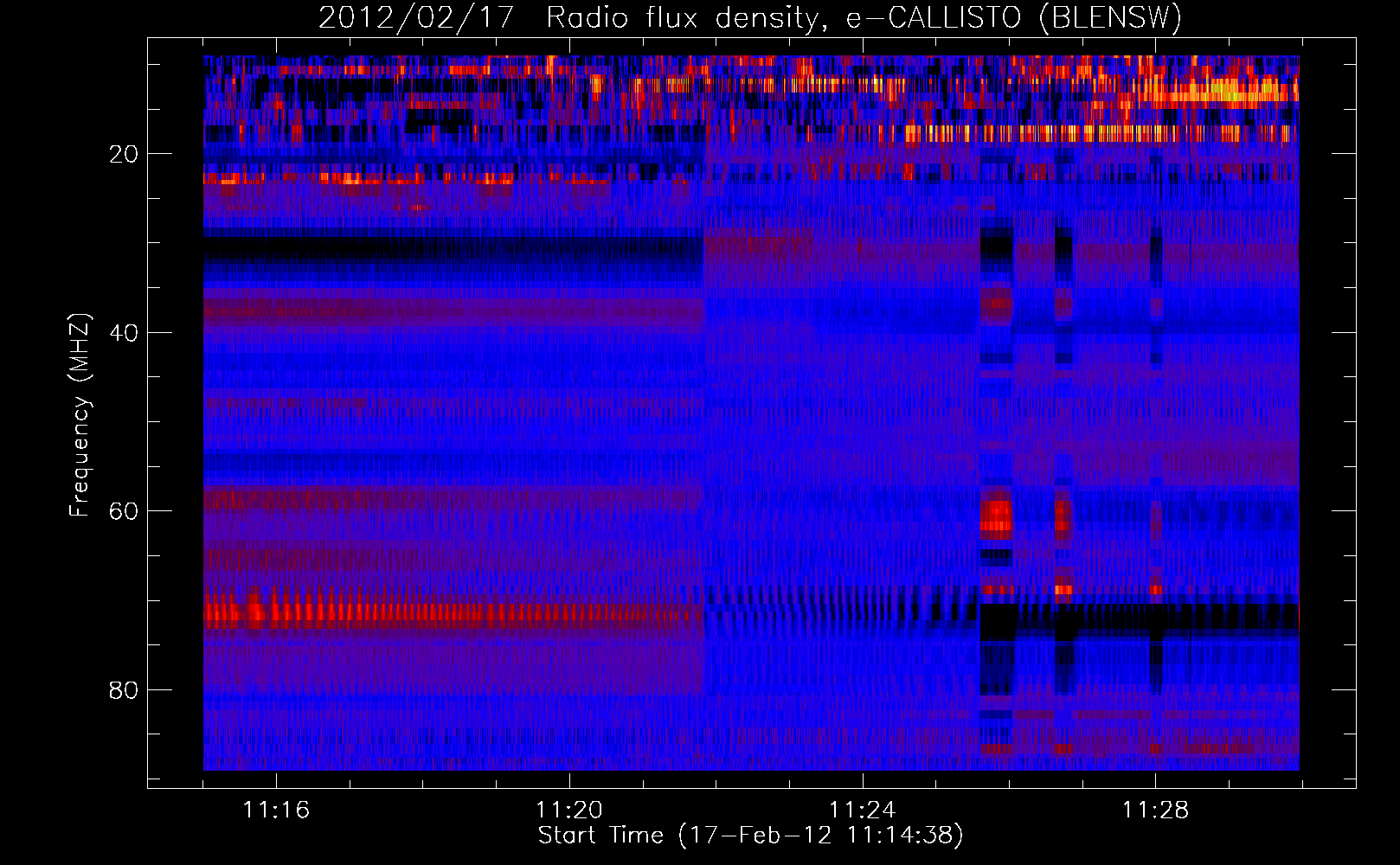Click the 11:24 time tick label
This screenshot has width=1400, height=865.
[862, 810]
